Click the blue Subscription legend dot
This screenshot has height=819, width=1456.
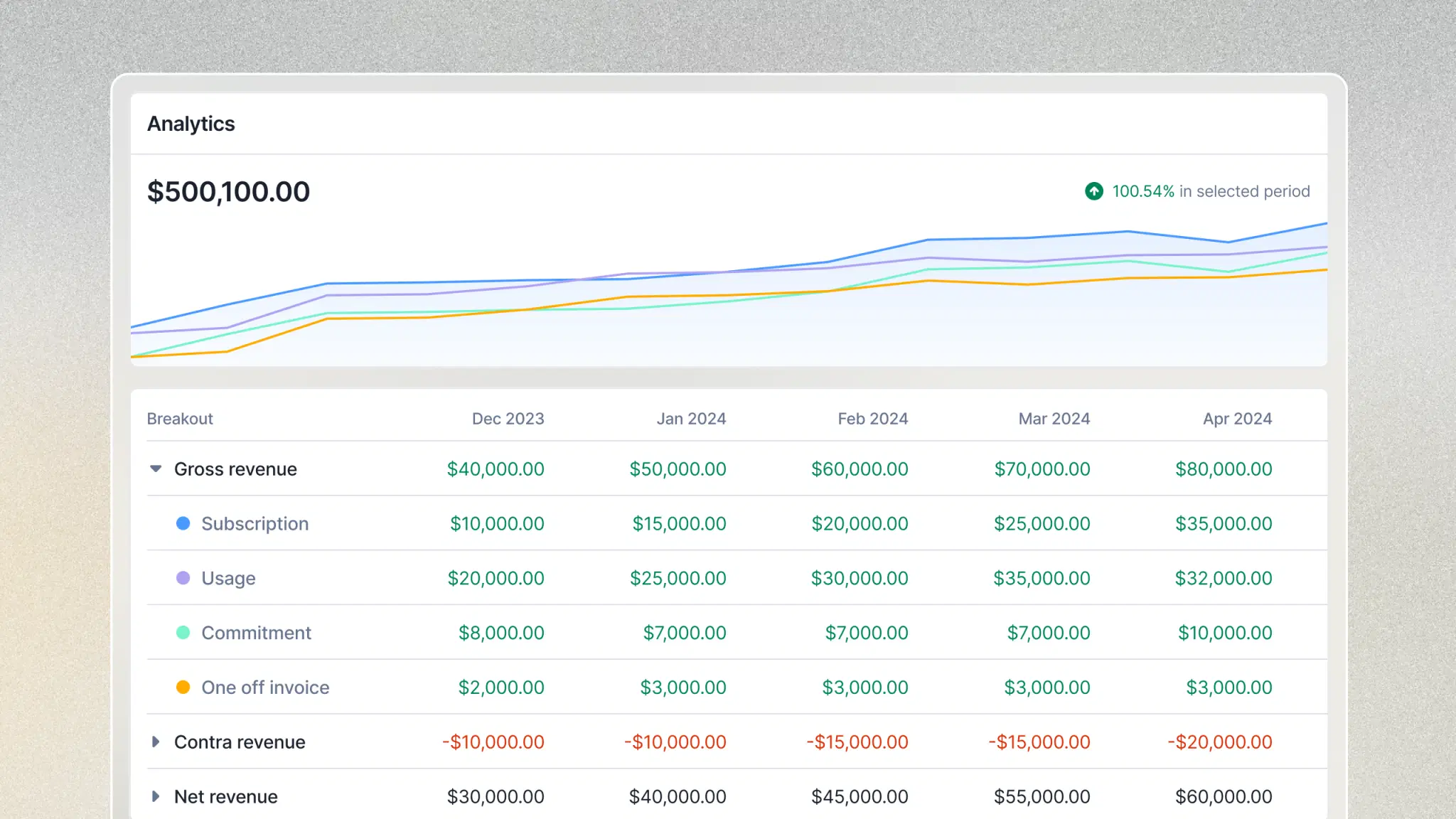[183, 523]
